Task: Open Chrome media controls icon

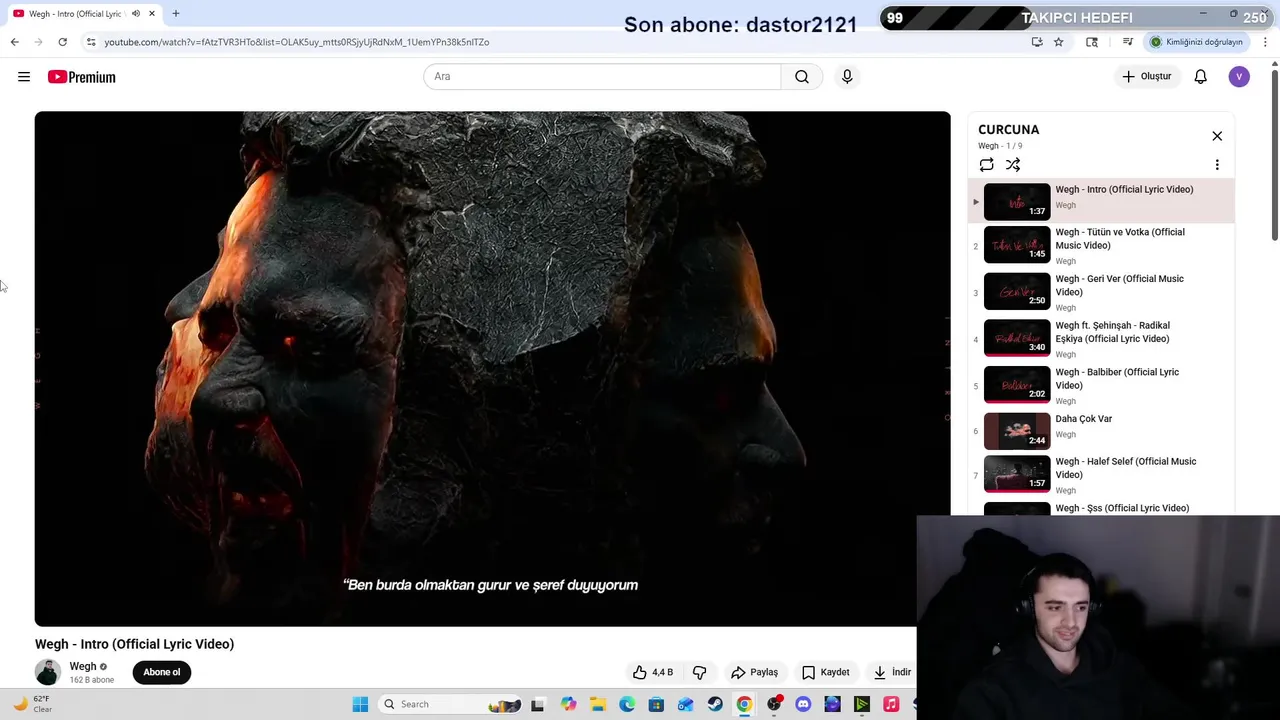Action: [1128, 42]
